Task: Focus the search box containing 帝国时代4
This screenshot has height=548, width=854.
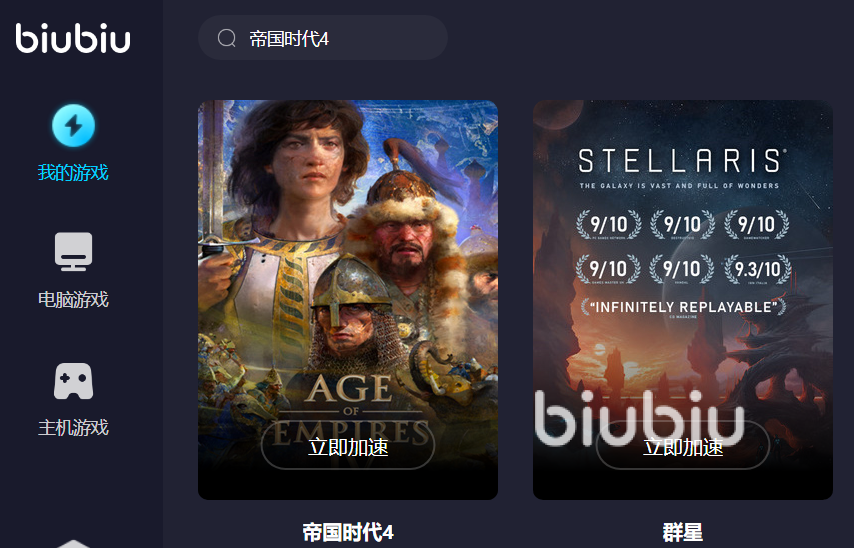Action: point(323,38)
